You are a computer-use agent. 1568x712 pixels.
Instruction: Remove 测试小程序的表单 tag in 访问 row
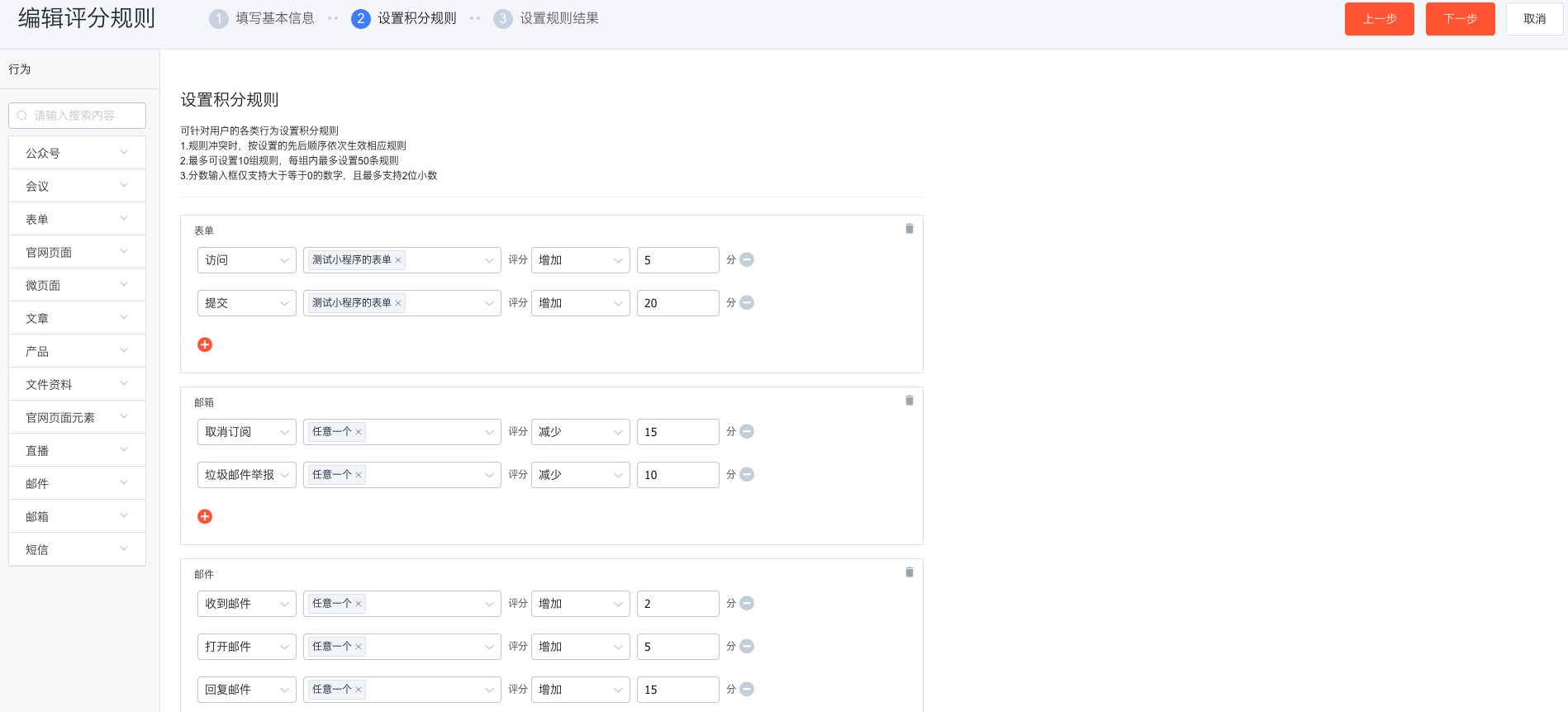click(x=398, y=260)
